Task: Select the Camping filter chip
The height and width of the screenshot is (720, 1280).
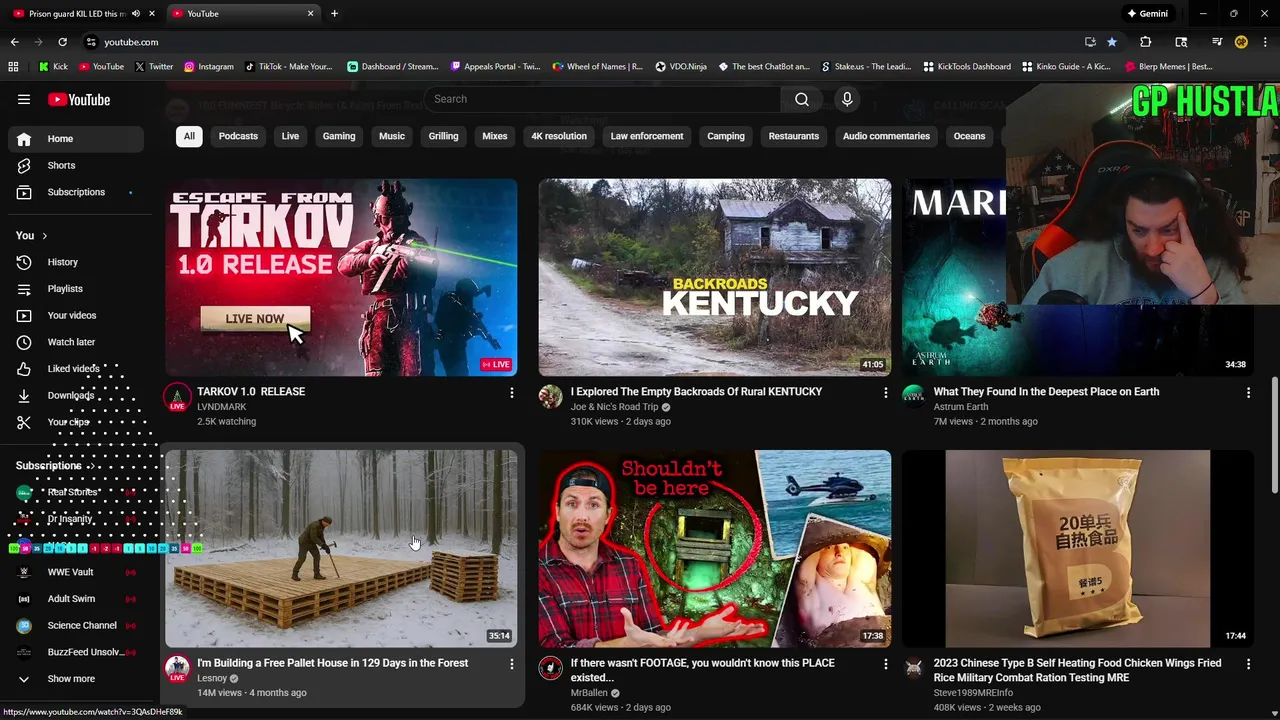Action: pyautogui.click(x=726, y=136)
